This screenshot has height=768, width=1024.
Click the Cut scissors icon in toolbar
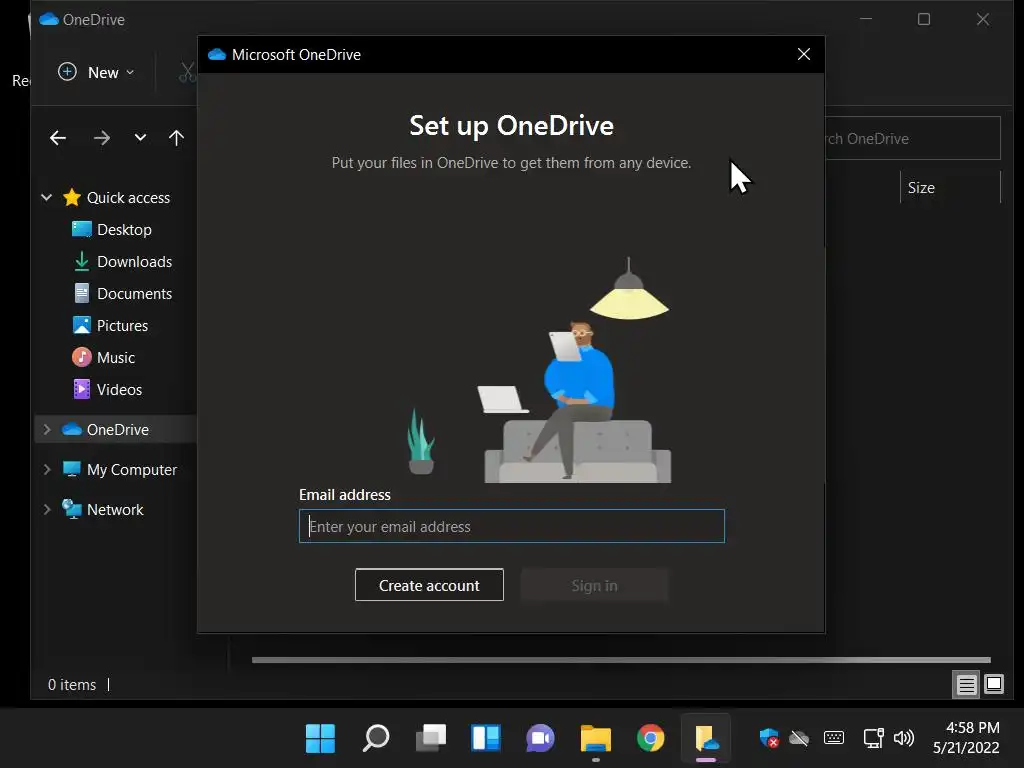pyautogui.click(x=187, y=72)
